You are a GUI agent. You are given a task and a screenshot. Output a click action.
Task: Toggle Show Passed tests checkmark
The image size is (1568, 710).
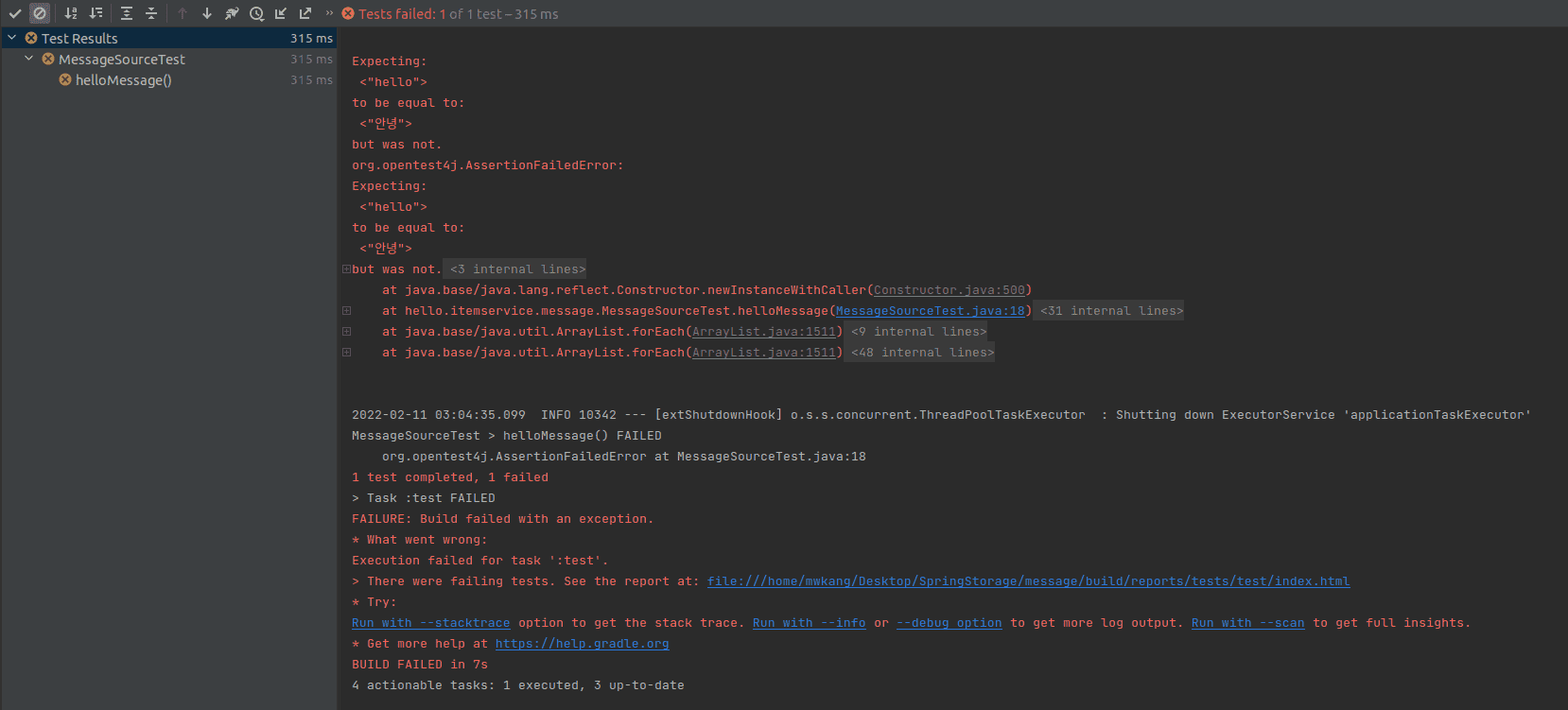15,13
